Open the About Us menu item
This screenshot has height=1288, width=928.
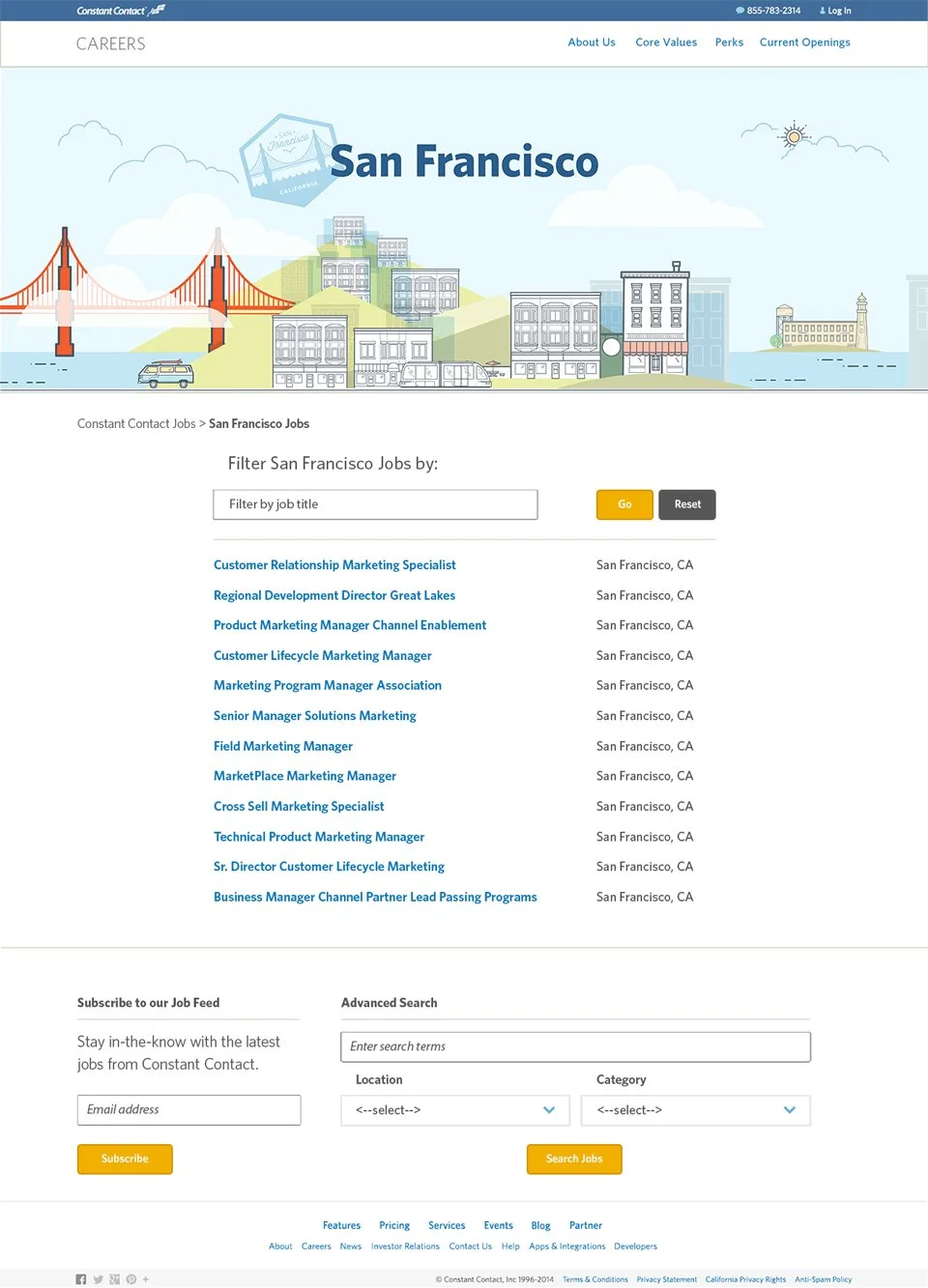592,43
